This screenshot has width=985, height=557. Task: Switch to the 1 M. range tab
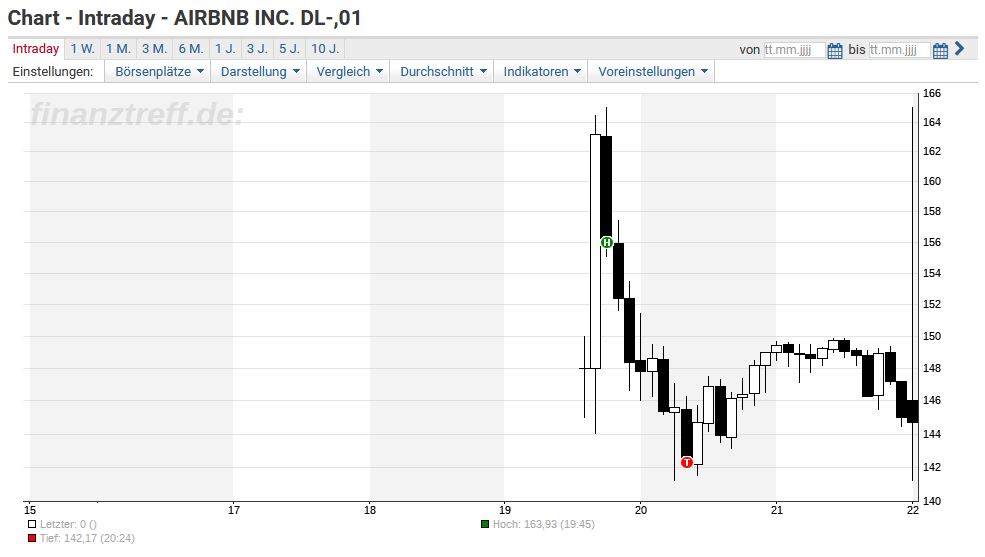pyautogui.click(x=118, y=49)
